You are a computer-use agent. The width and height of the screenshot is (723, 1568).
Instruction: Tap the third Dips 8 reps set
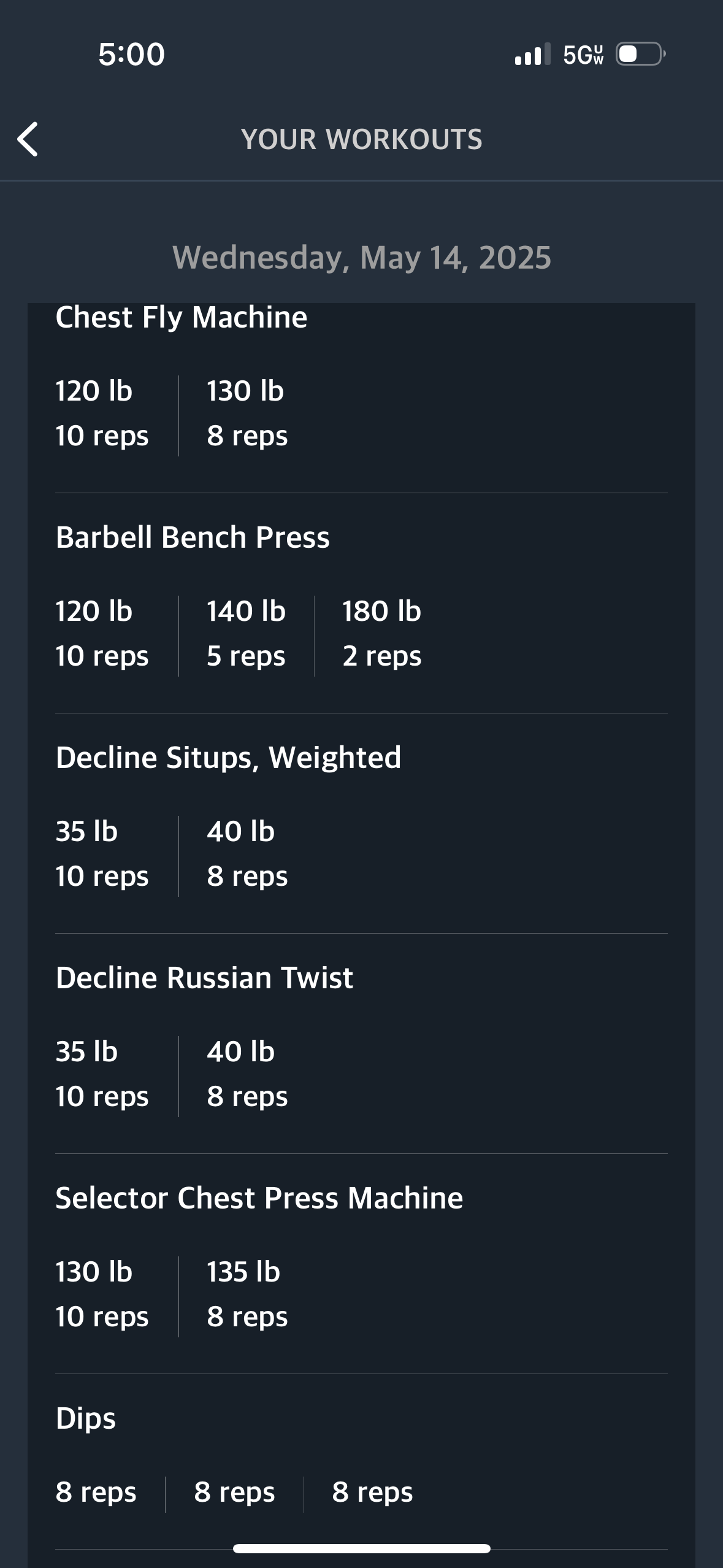(x=372, y=1492)
